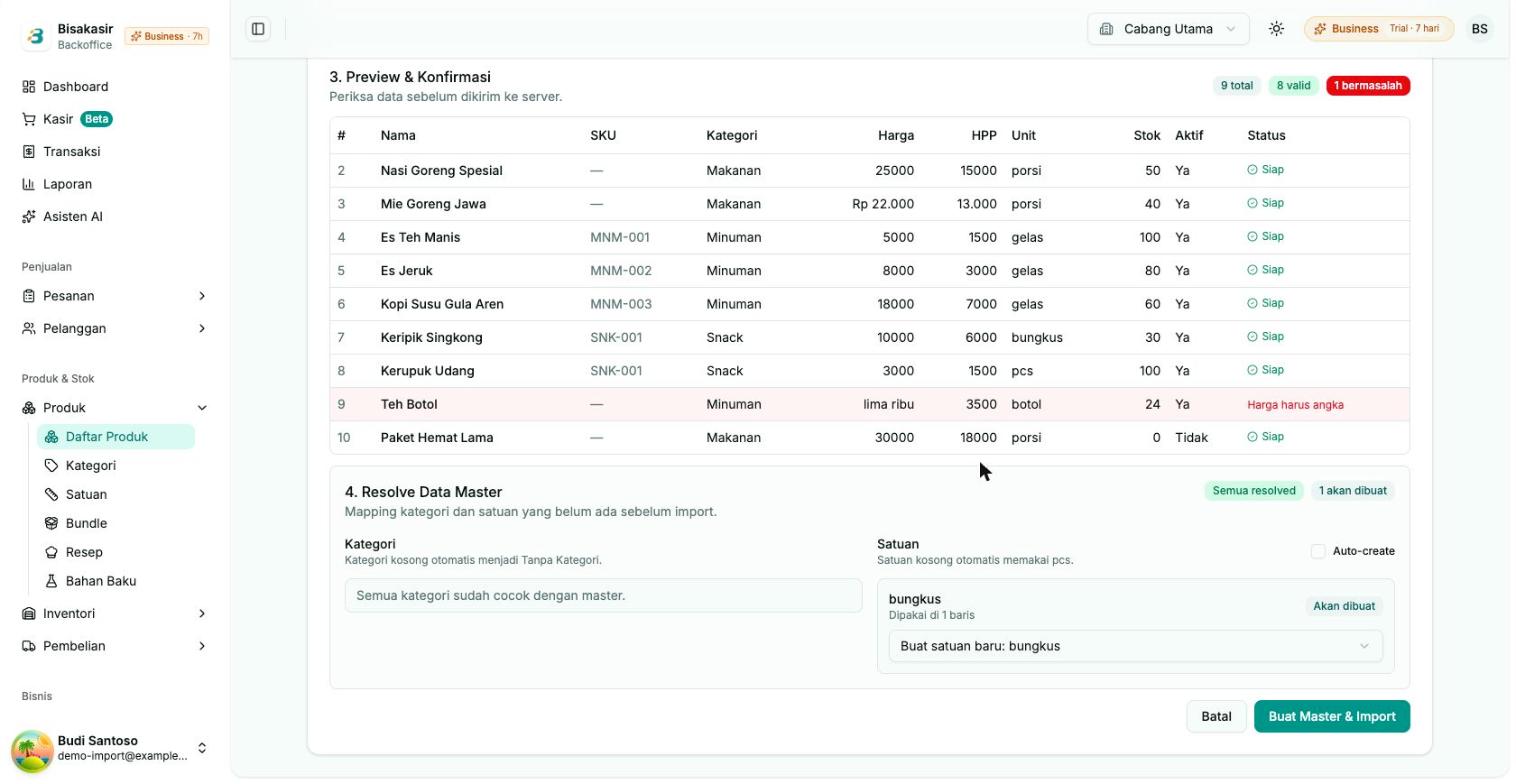Click the Semua resolved badge
1516x784 pixels.
coord(1254,491)
